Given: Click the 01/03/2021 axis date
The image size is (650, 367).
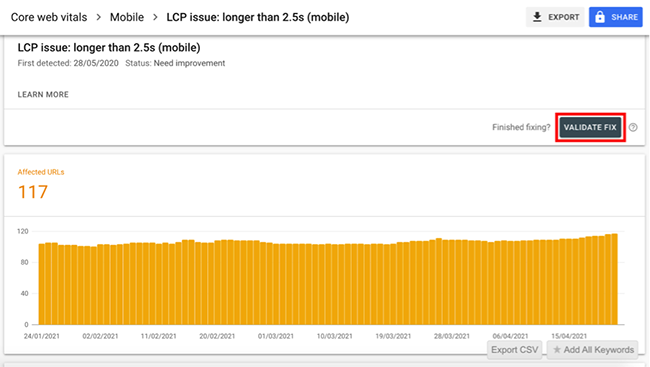Looking at the screenshot, I should 276,336.
